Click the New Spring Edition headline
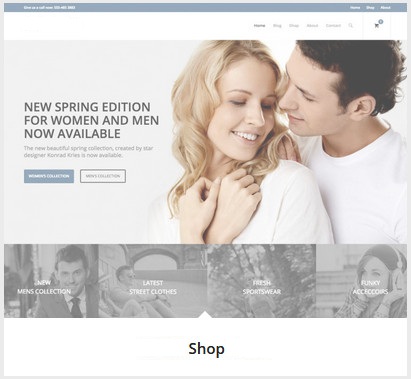The image size is (411, 379). [91, 120]
